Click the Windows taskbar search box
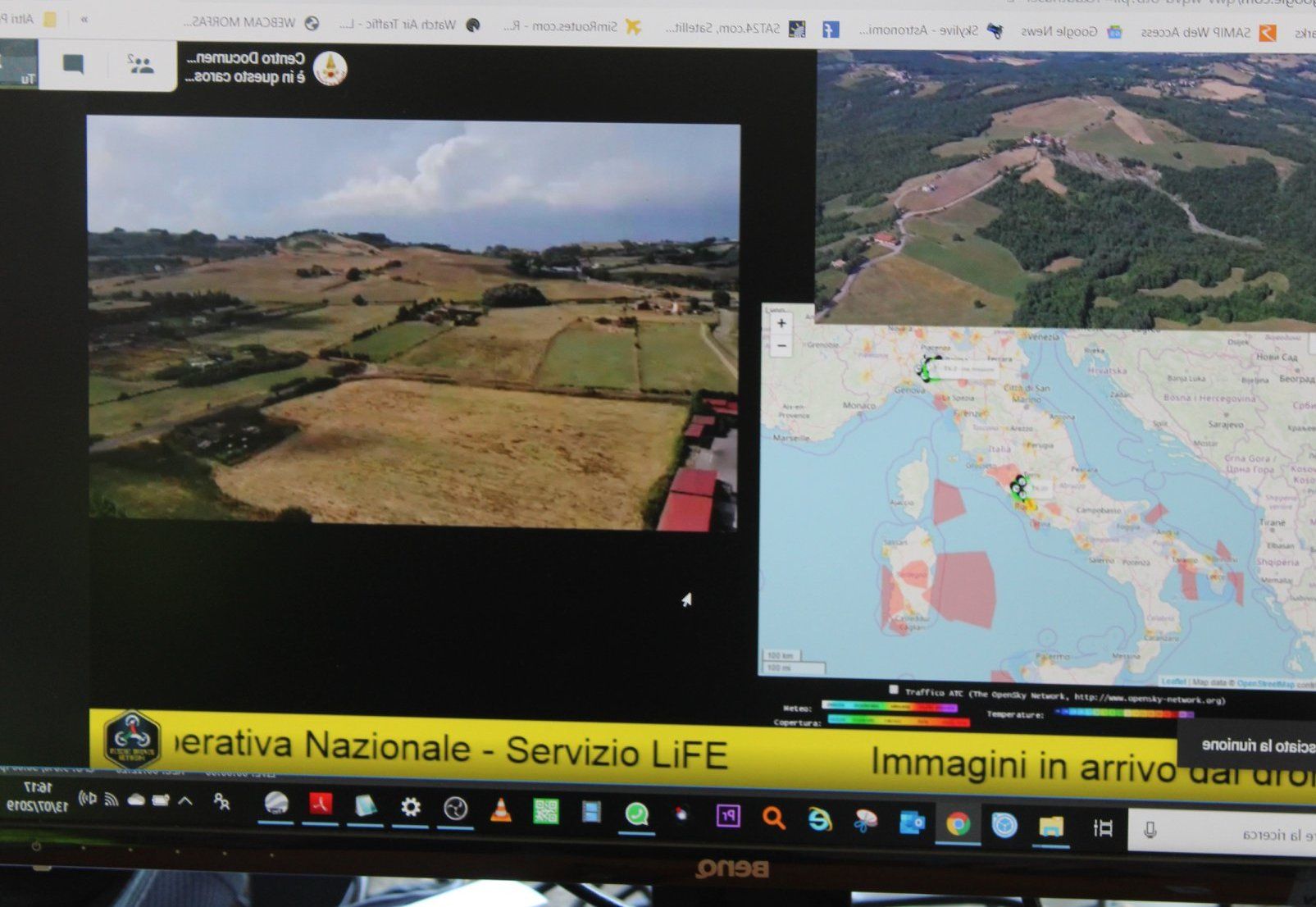 point(1230,834)
